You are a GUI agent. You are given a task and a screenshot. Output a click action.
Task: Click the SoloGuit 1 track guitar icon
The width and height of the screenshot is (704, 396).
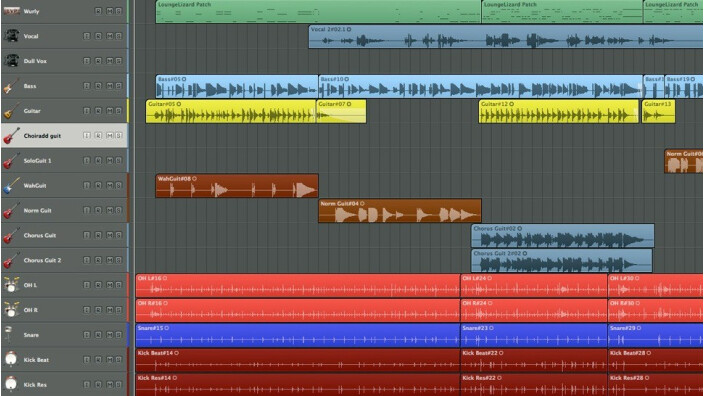(12, 160)
